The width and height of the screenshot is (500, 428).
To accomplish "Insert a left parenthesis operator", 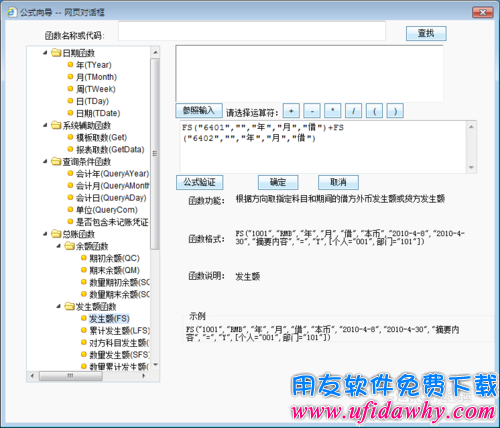I will pos(374,111).
